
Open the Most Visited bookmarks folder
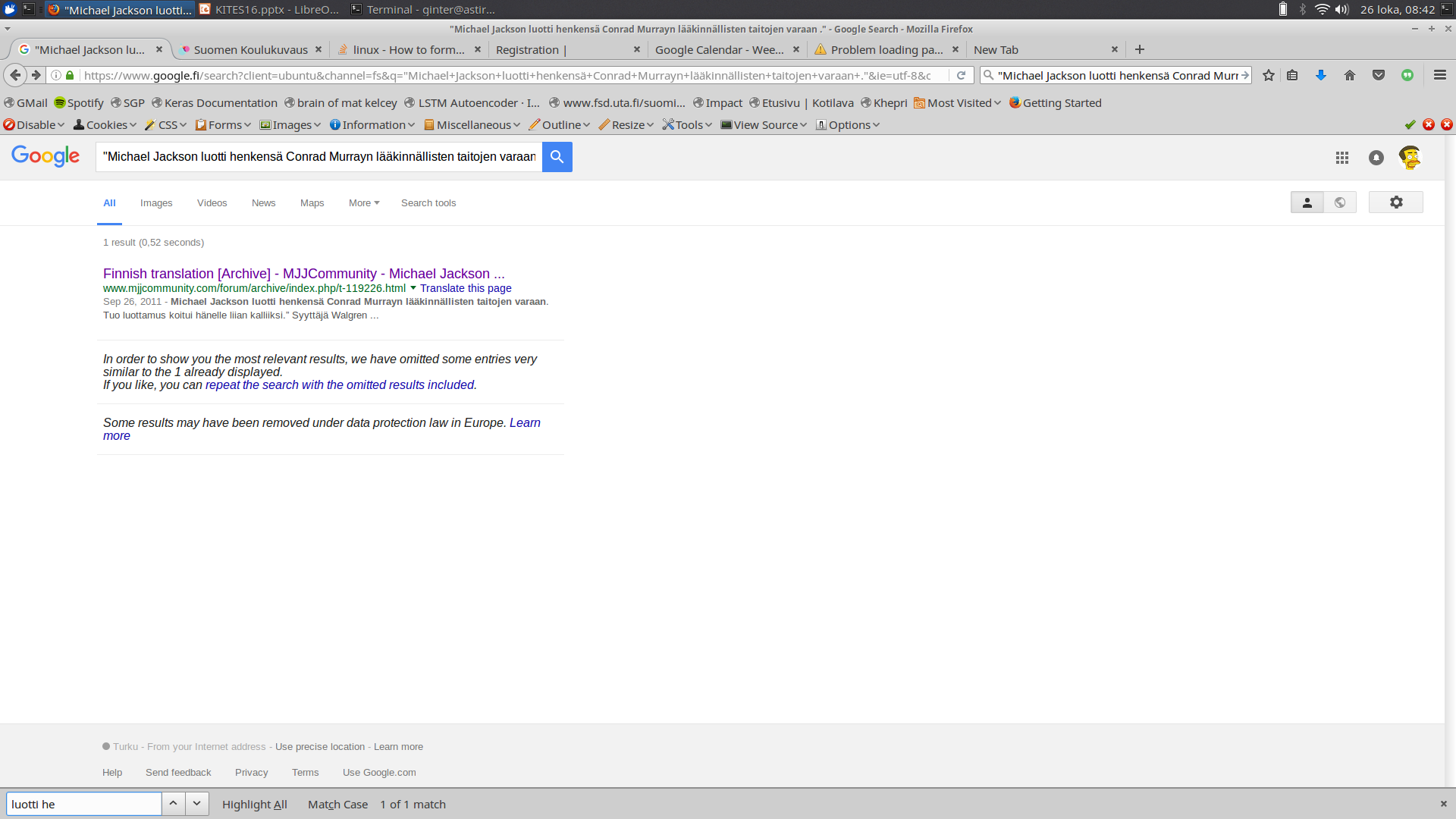(x=957, y=102)
